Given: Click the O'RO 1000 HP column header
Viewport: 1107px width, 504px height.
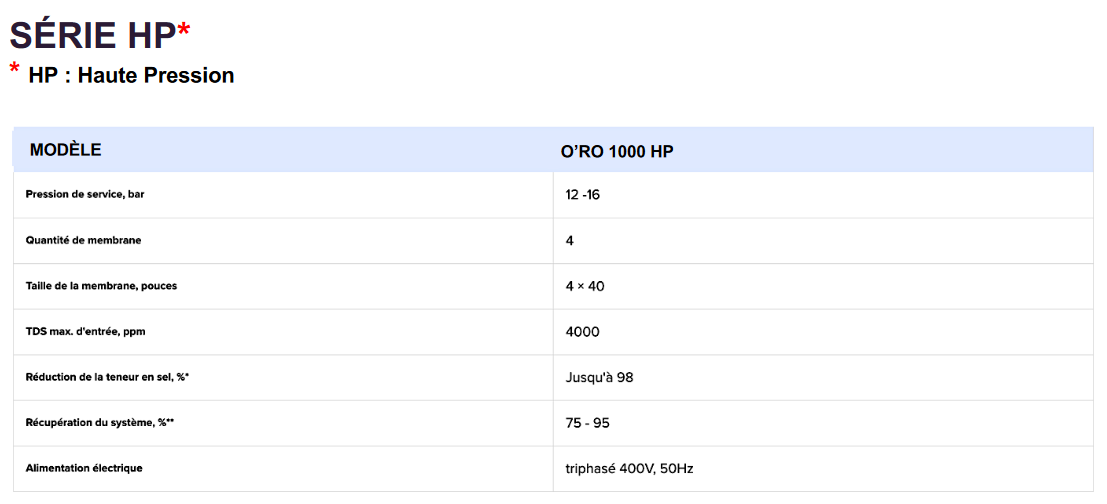Looking at the screenshot, I should click(616, 152).
